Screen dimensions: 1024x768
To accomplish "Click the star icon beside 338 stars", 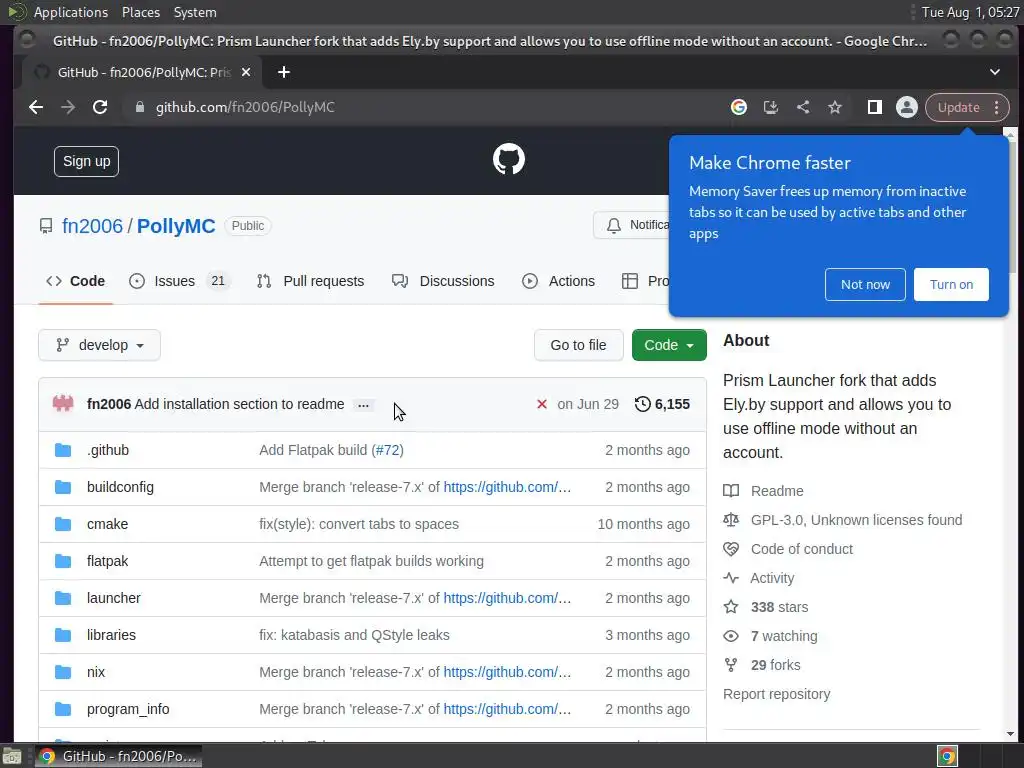I will (x=731, y=607).
